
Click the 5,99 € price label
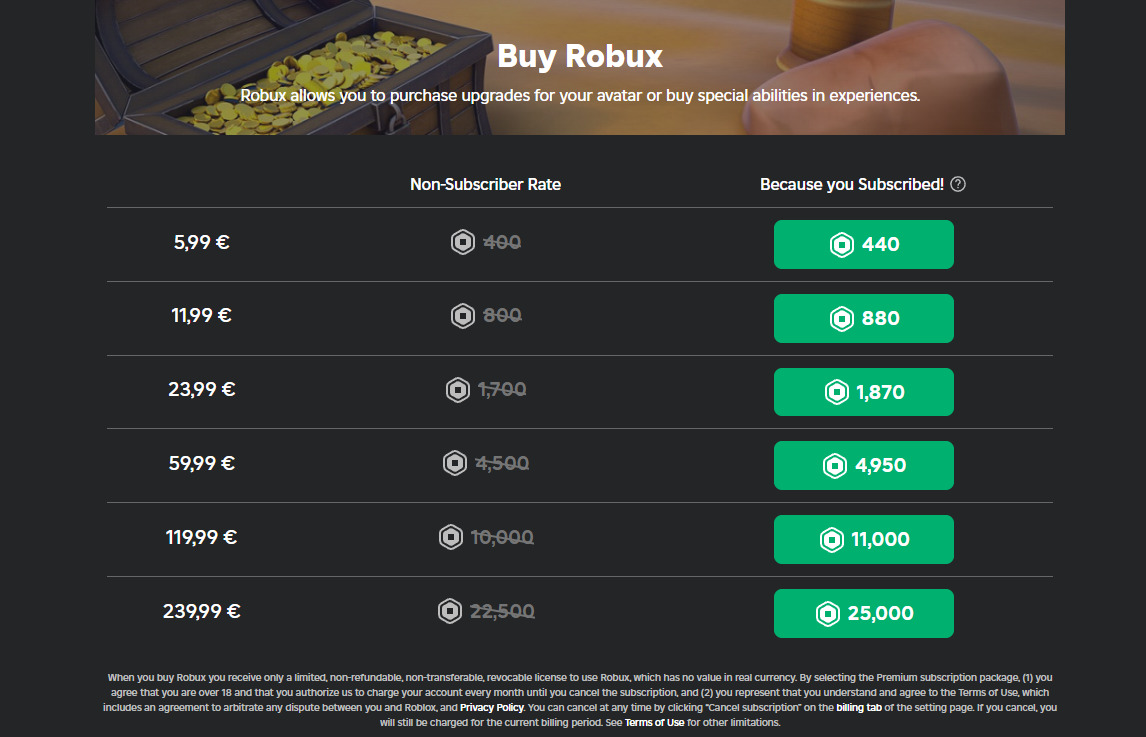201,242
